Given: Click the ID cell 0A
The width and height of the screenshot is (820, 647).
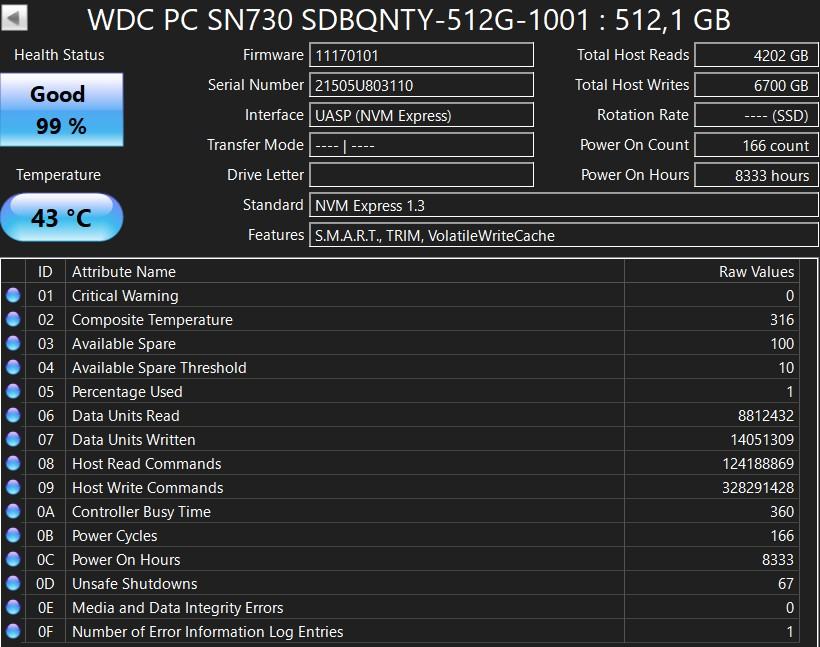Looking at the screenshot, I should tap(45, 512).
